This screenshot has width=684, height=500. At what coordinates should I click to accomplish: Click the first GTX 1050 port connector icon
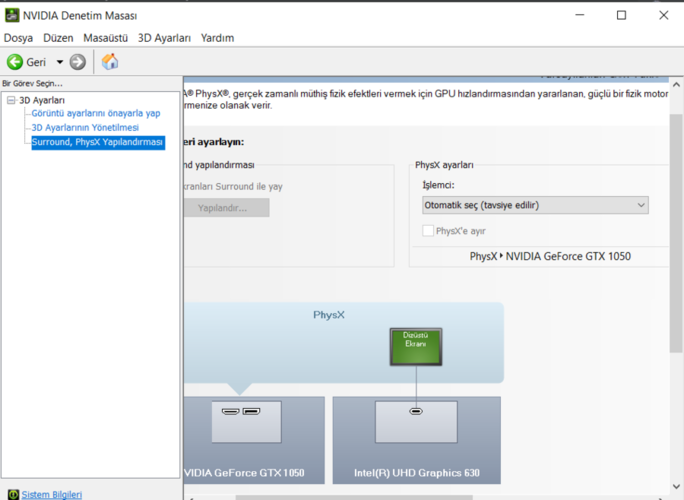230,411
